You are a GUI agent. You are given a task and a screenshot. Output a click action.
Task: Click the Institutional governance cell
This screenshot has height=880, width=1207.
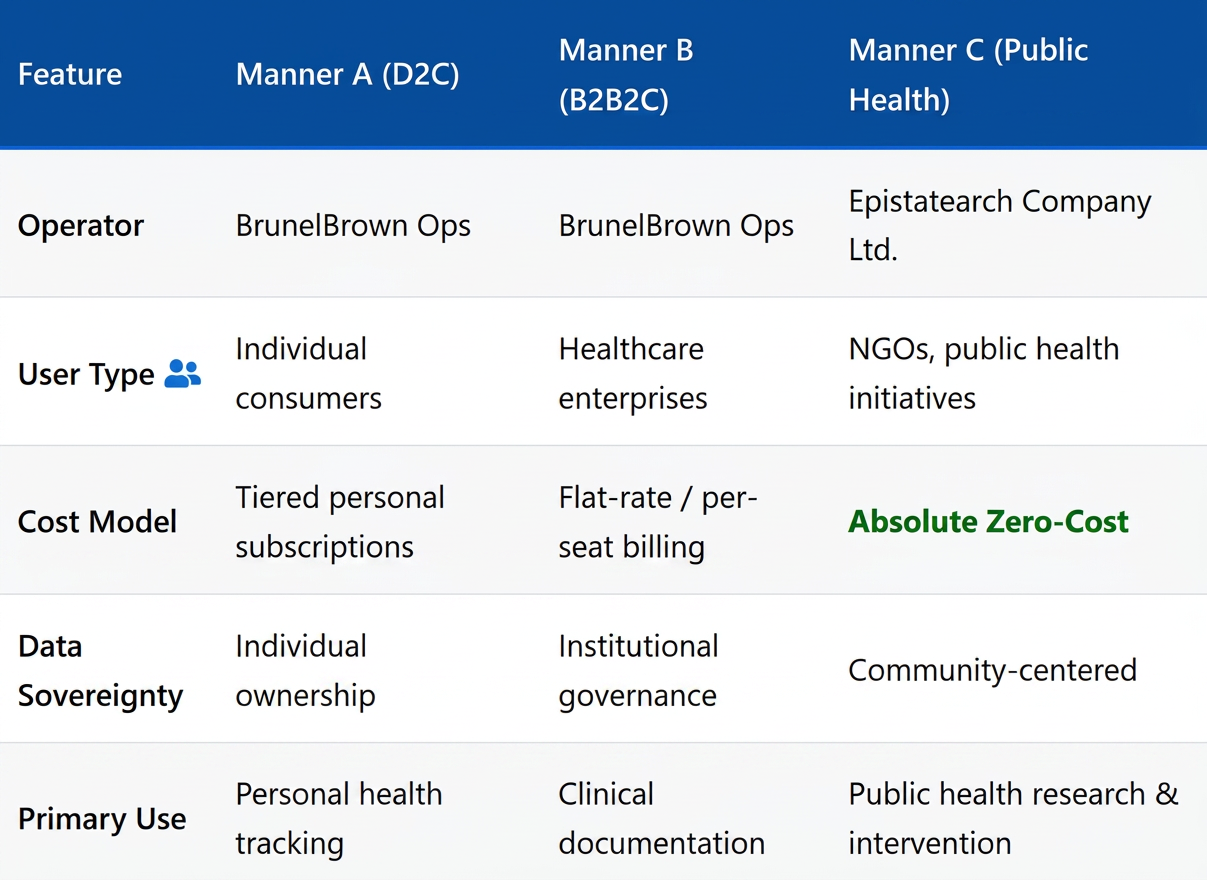(638, 670)
